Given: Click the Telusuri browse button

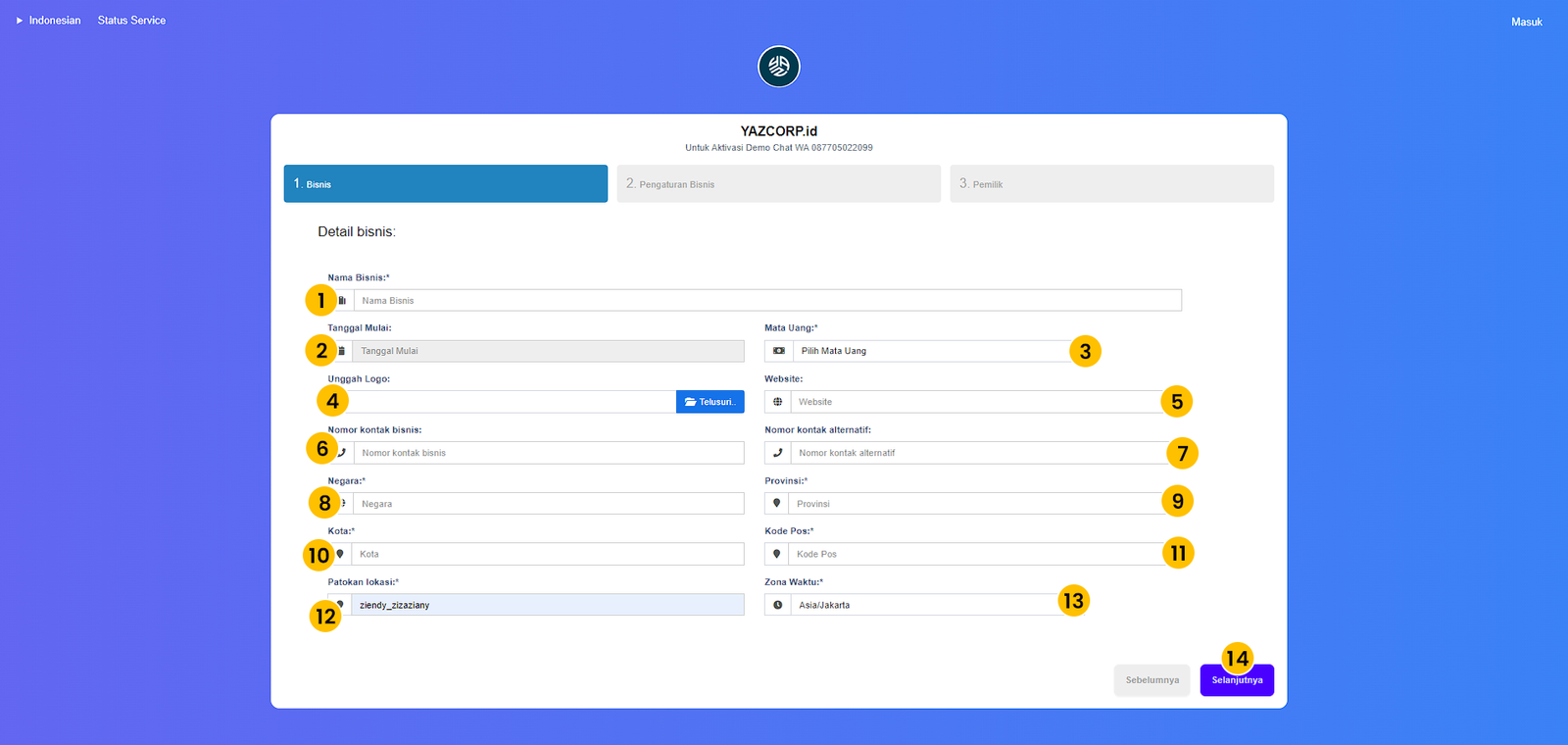Looking at the screenshot, I should pos(710,402).
